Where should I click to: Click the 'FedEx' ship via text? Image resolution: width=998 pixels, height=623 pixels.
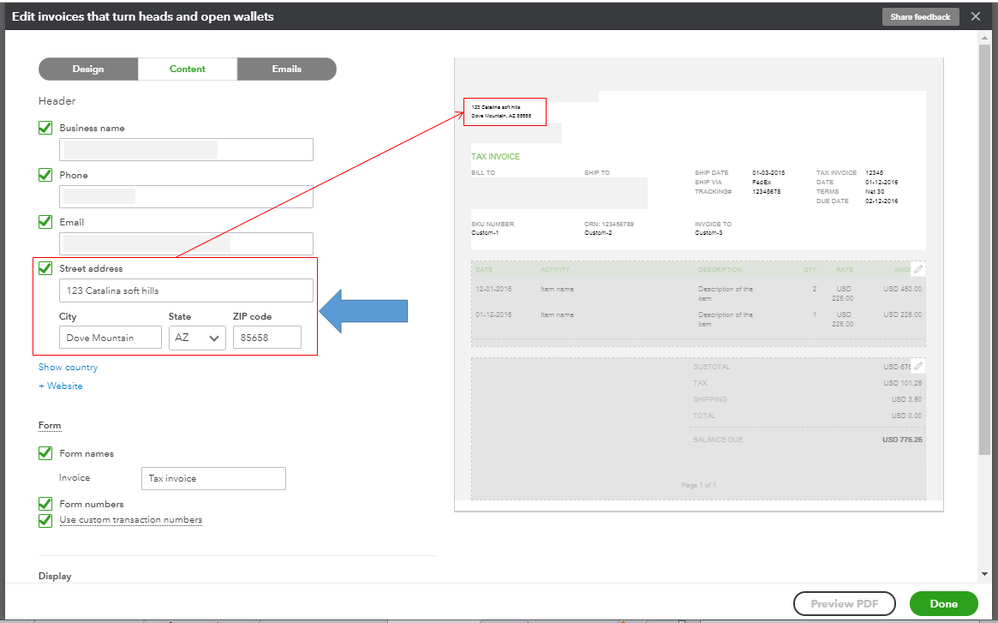tap(761, 182)
